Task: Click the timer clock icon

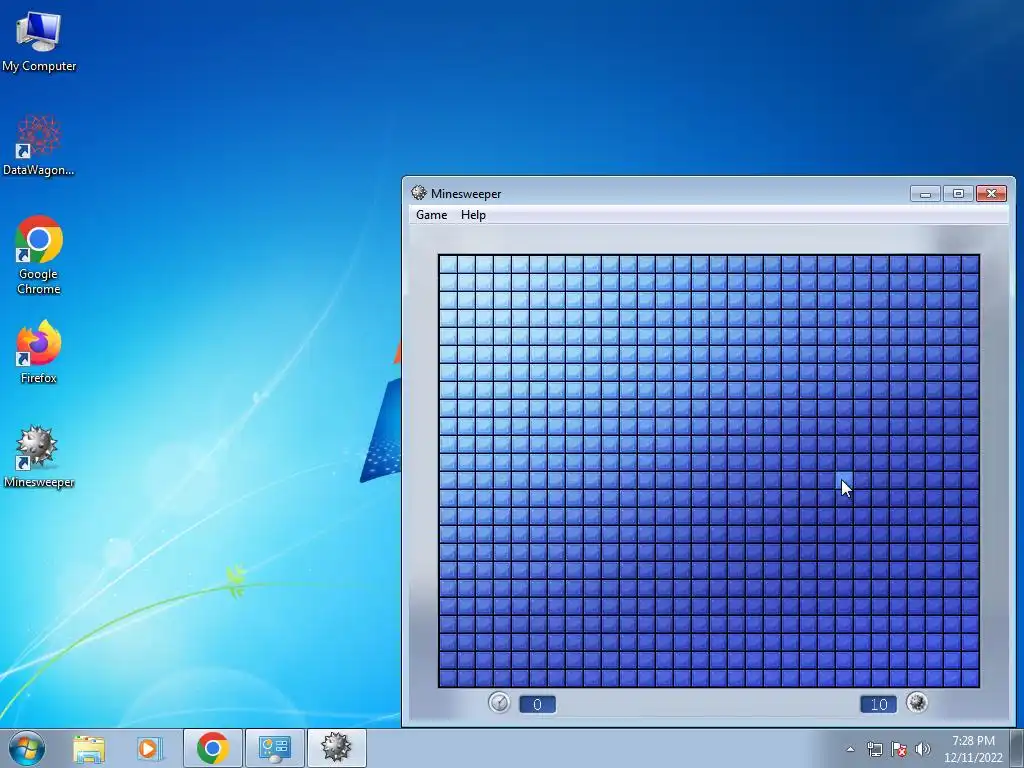Action: (x=499, y=703)
